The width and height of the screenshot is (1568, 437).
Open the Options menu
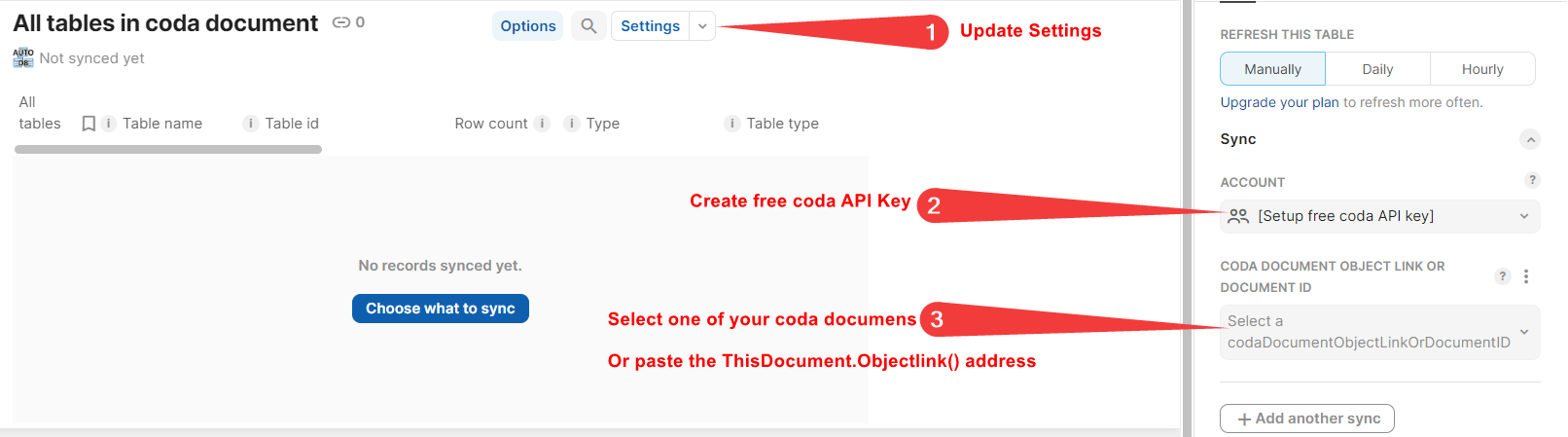[x=527, y=26]
